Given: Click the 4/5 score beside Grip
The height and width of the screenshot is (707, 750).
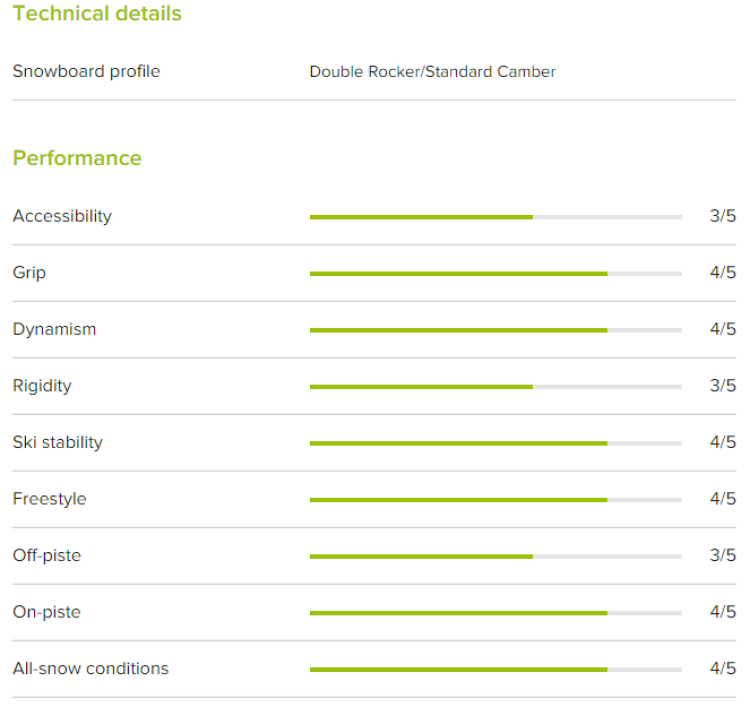Looking at the screenshot, I should tap(722, 273).
